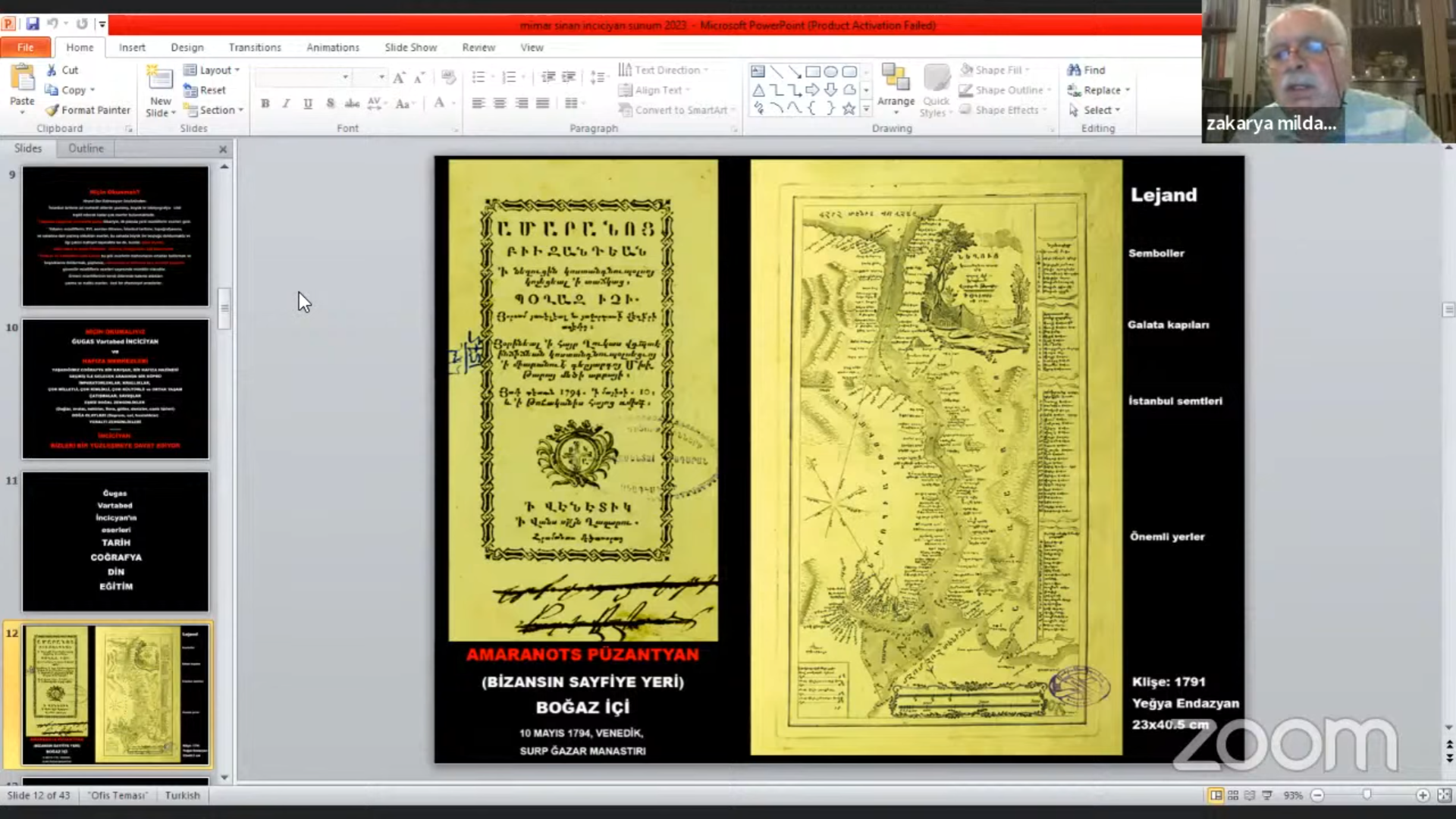This screenshot has height=819, width=1456.
Task: Open the Arrange tool
Action: (x=896, y=79)
